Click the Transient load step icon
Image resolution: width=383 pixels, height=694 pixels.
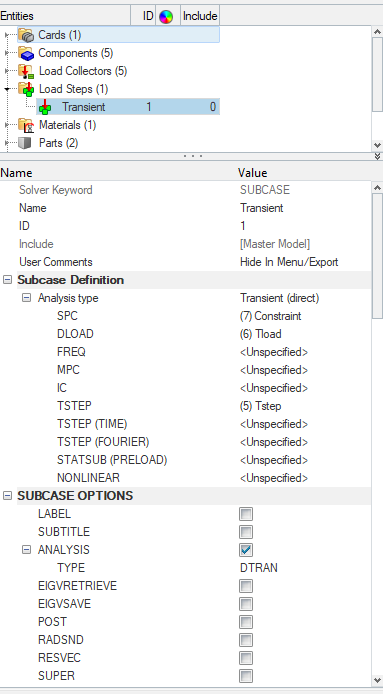click(x=45, y=107)
